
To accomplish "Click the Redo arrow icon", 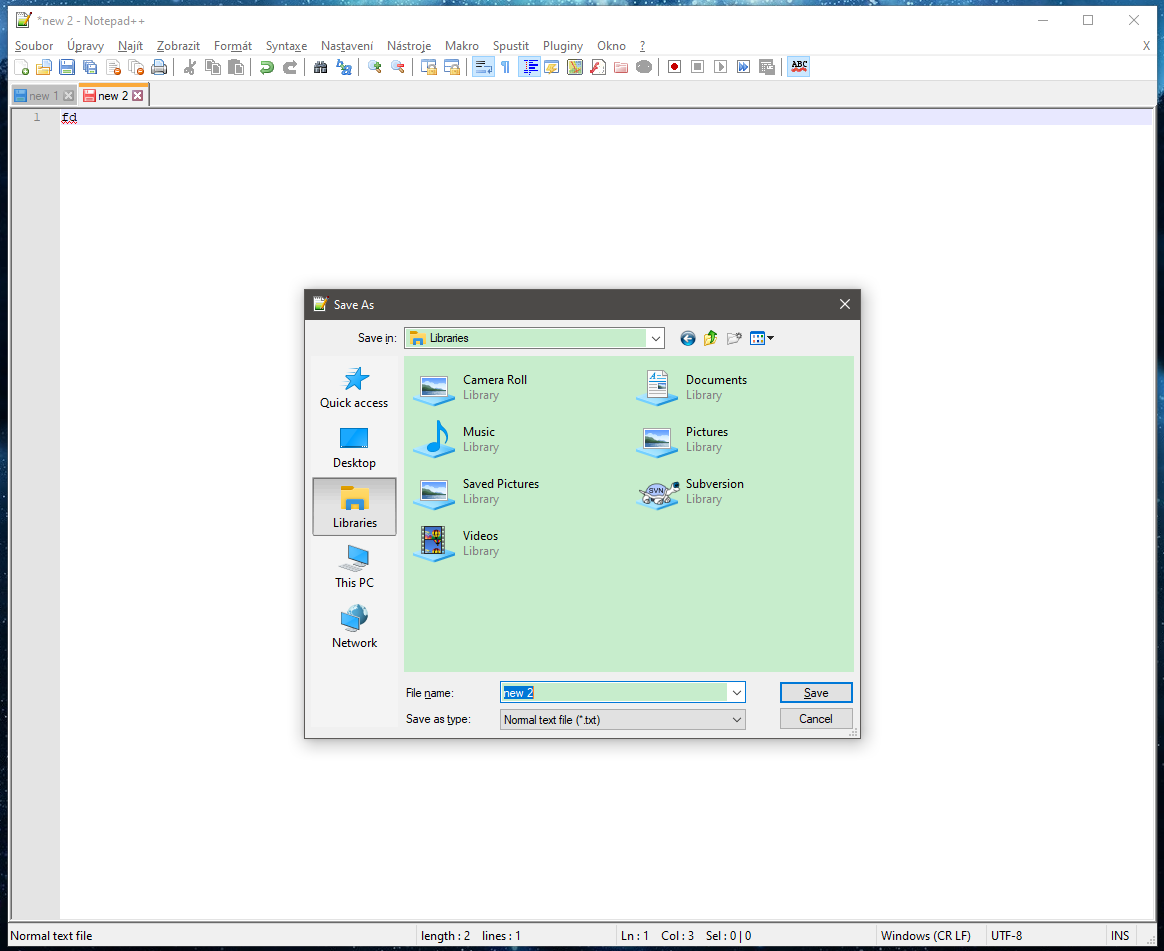I will (x=290, y=67).
